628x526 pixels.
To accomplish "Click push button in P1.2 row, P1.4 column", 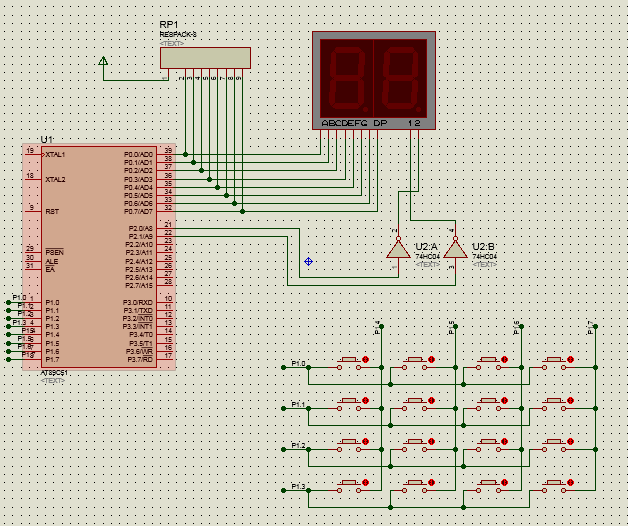I will 349,445.
